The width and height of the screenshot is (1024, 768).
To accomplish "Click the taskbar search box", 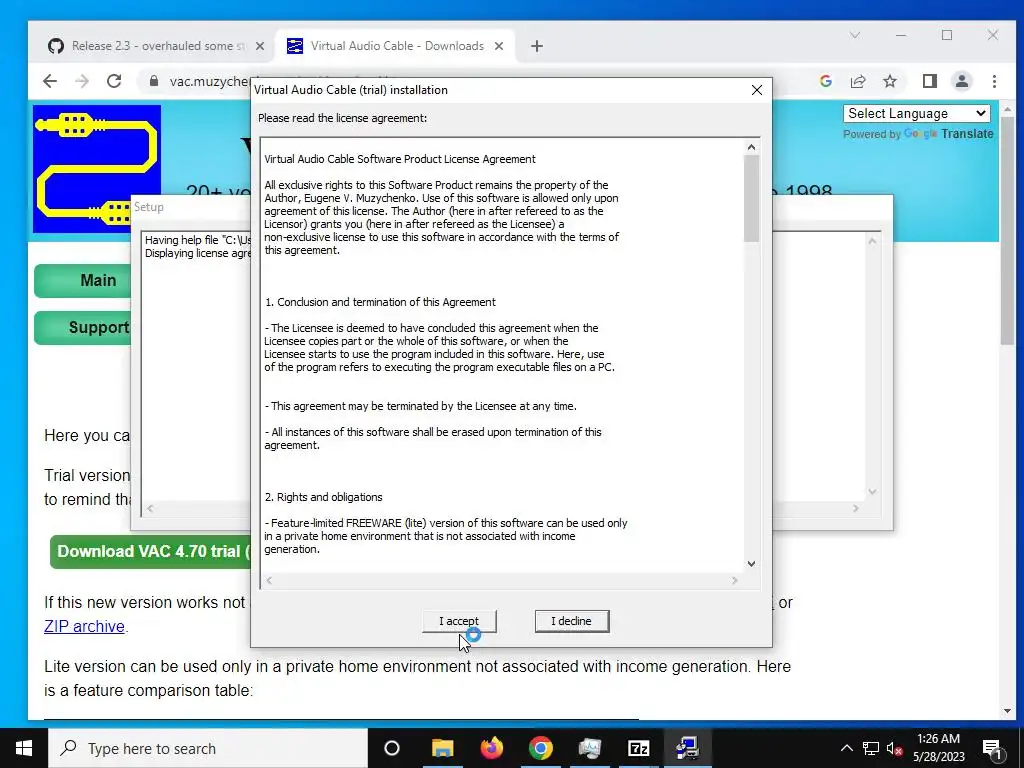I will click(208, 748).
